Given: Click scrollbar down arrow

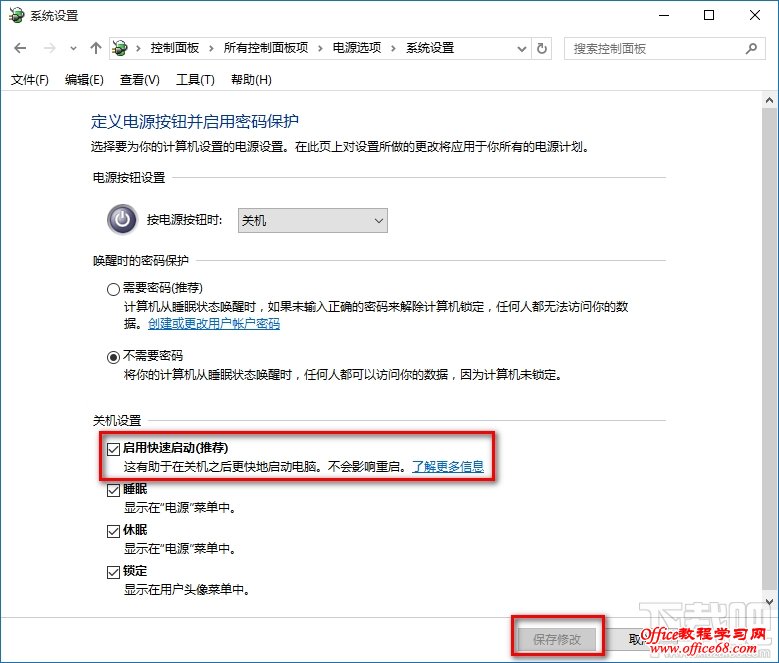Looking at the screenshot, I should coord(769,602).
